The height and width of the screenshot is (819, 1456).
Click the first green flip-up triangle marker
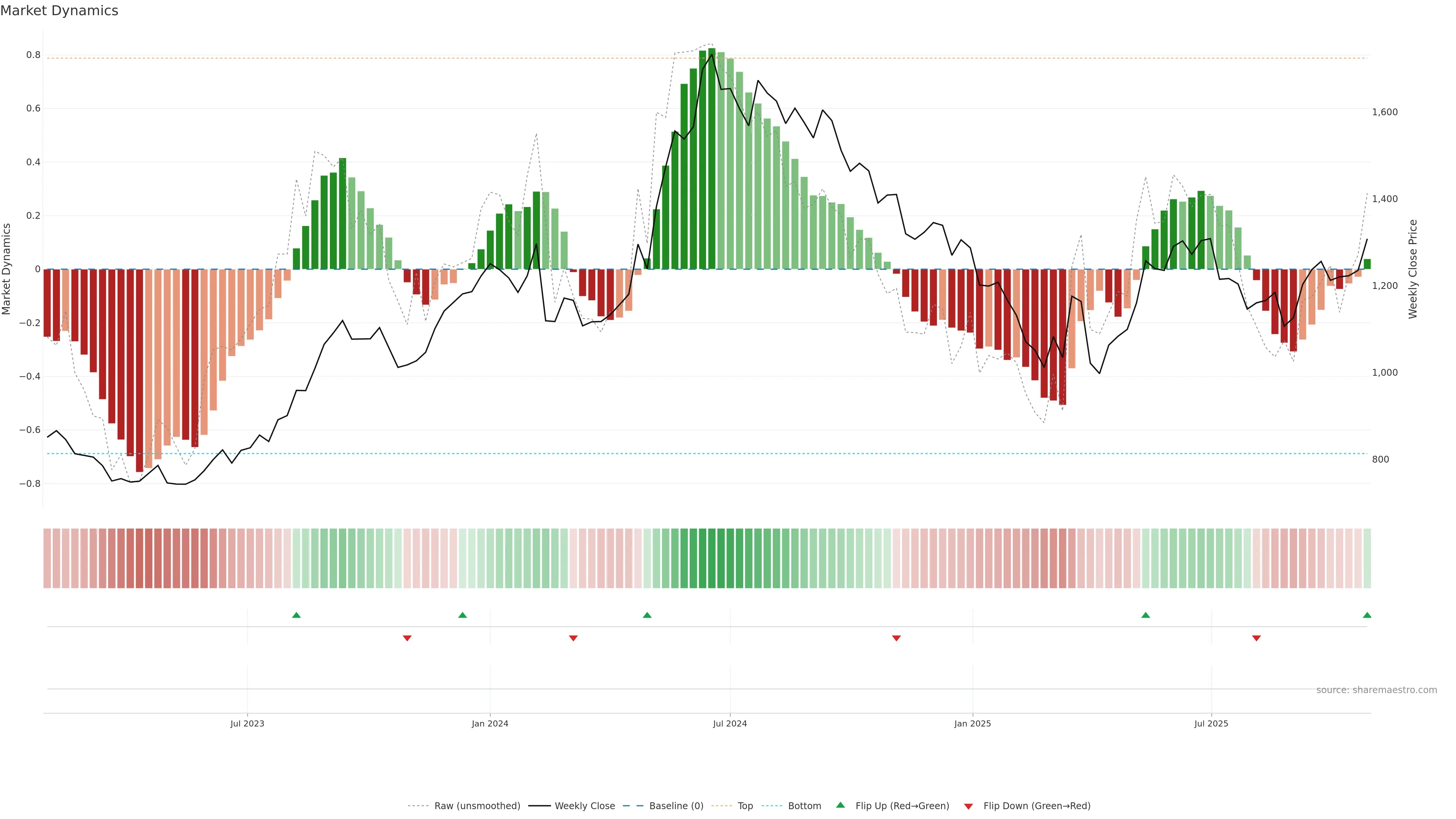pos(296,615)
